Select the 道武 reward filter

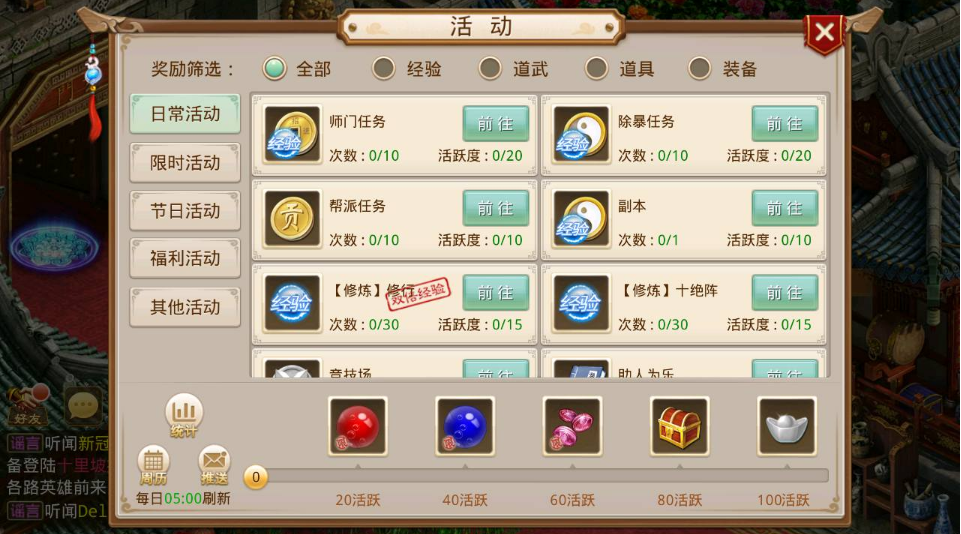514,69
